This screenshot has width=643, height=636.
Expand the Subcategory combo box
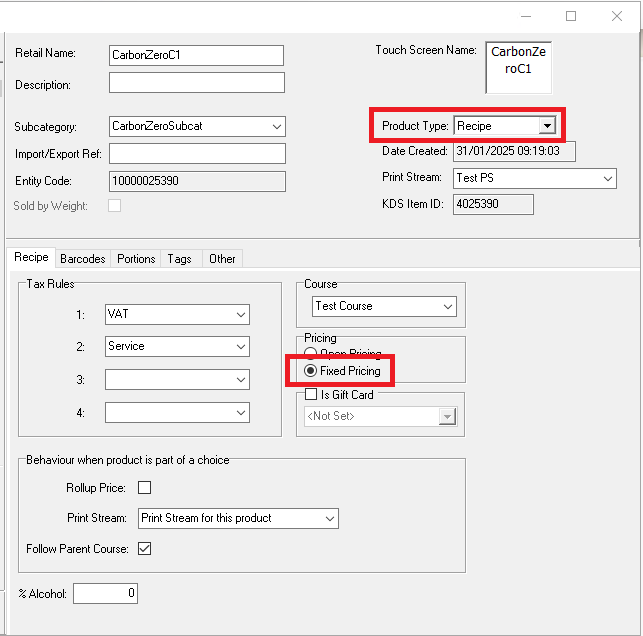click(276, 127)
